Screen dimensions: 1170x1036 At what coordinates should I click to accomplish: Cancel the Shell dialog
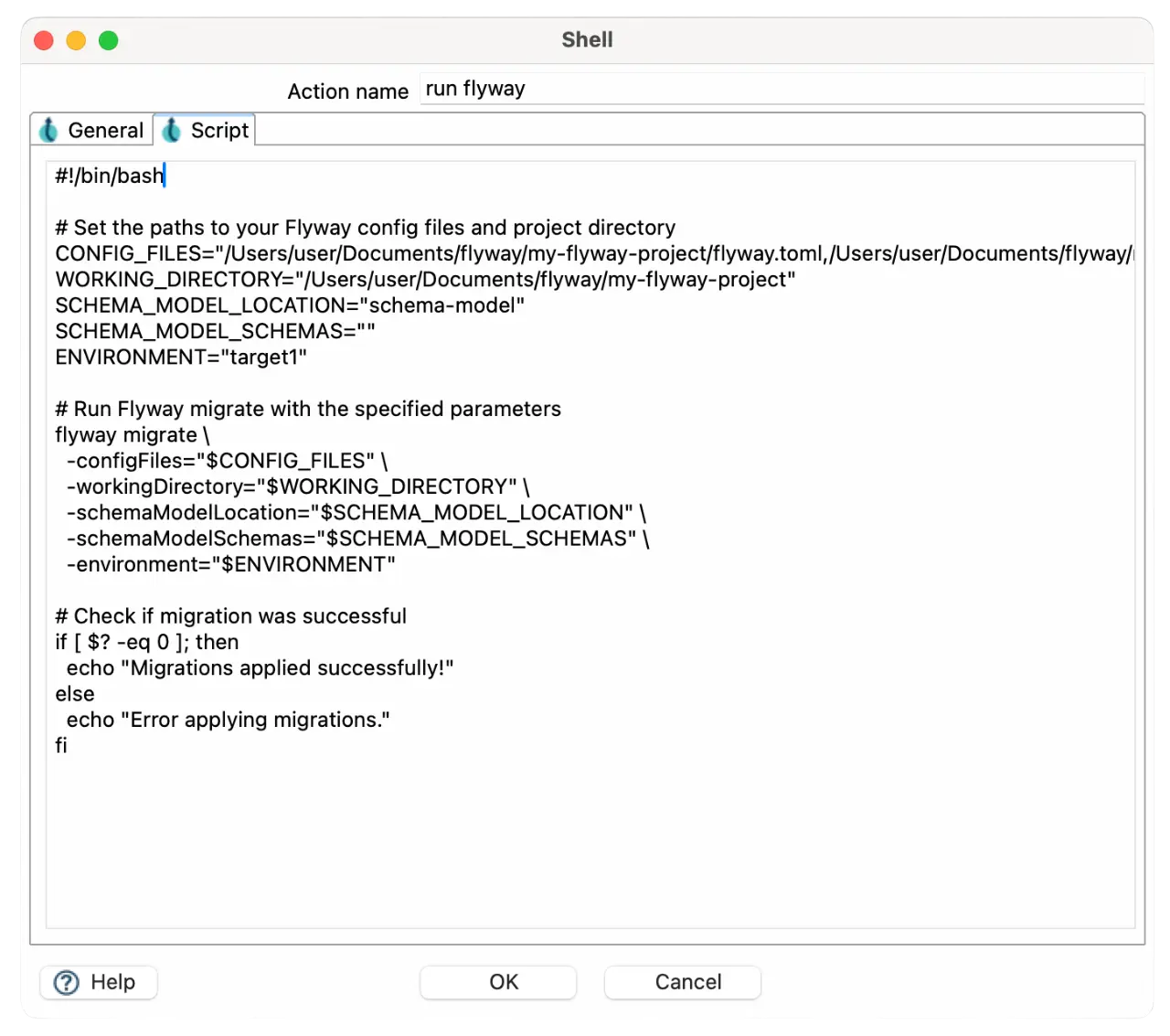coord(687,982)
